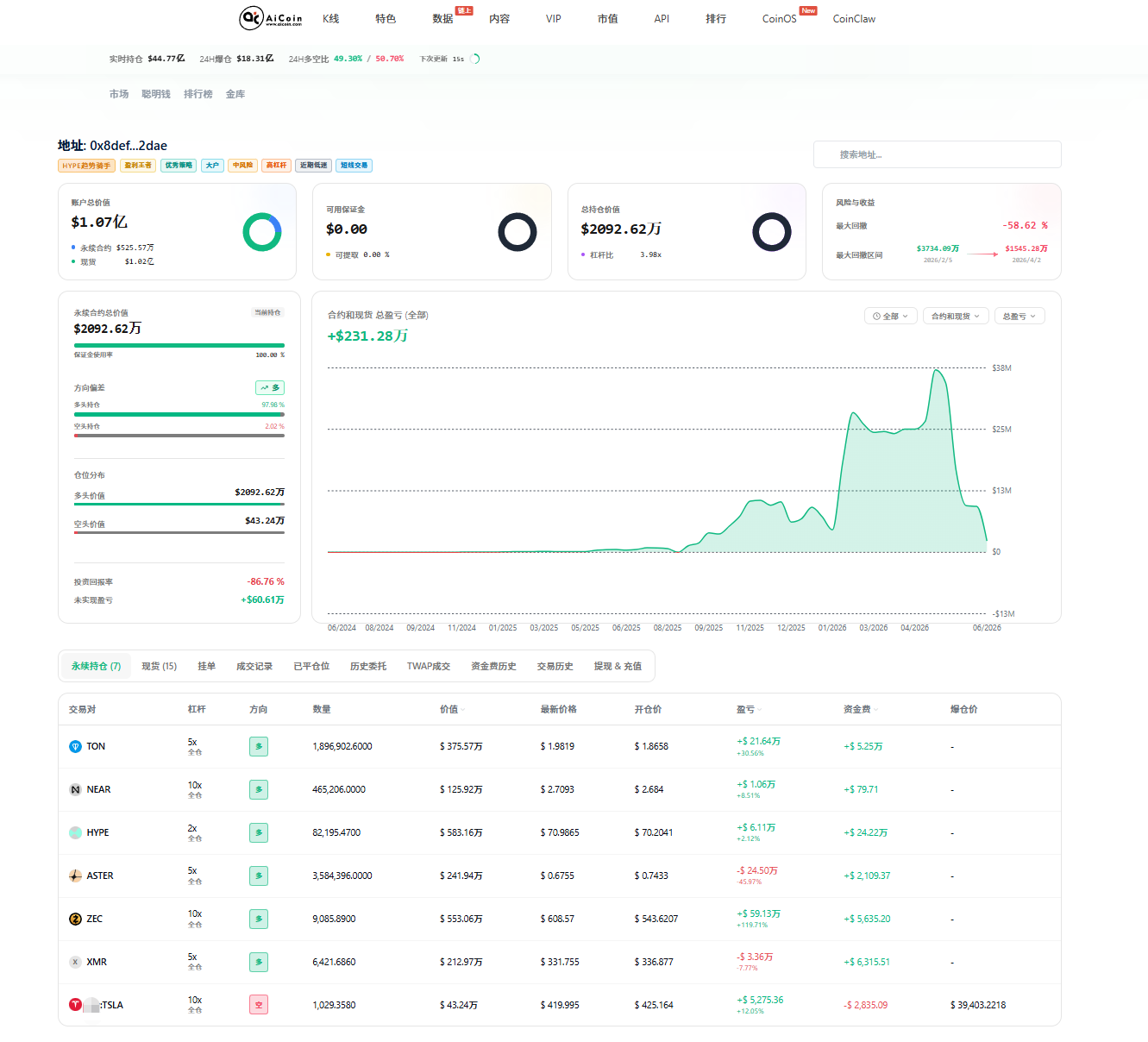This screenshot has height=1042, width=1148.
Task: Open the 总盈亏 dropdown
Action: coord(1019,317)
